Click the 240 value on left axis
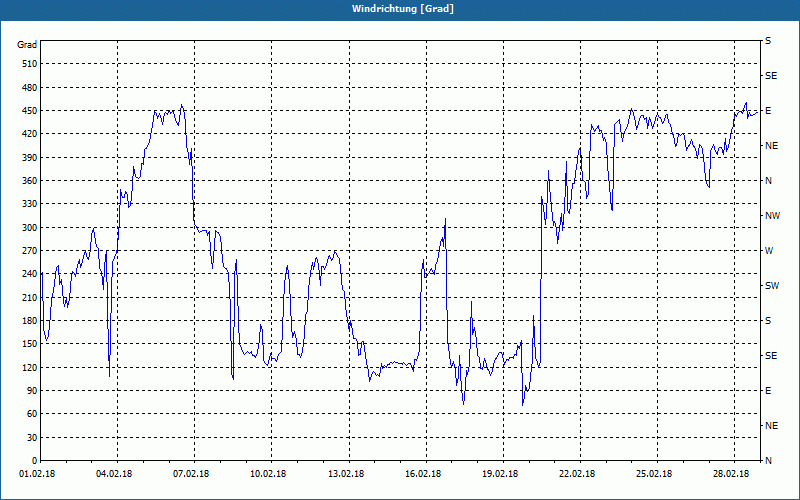Image resolution: width=800 pixels, height=500 pixels. [x=30, y=274]
